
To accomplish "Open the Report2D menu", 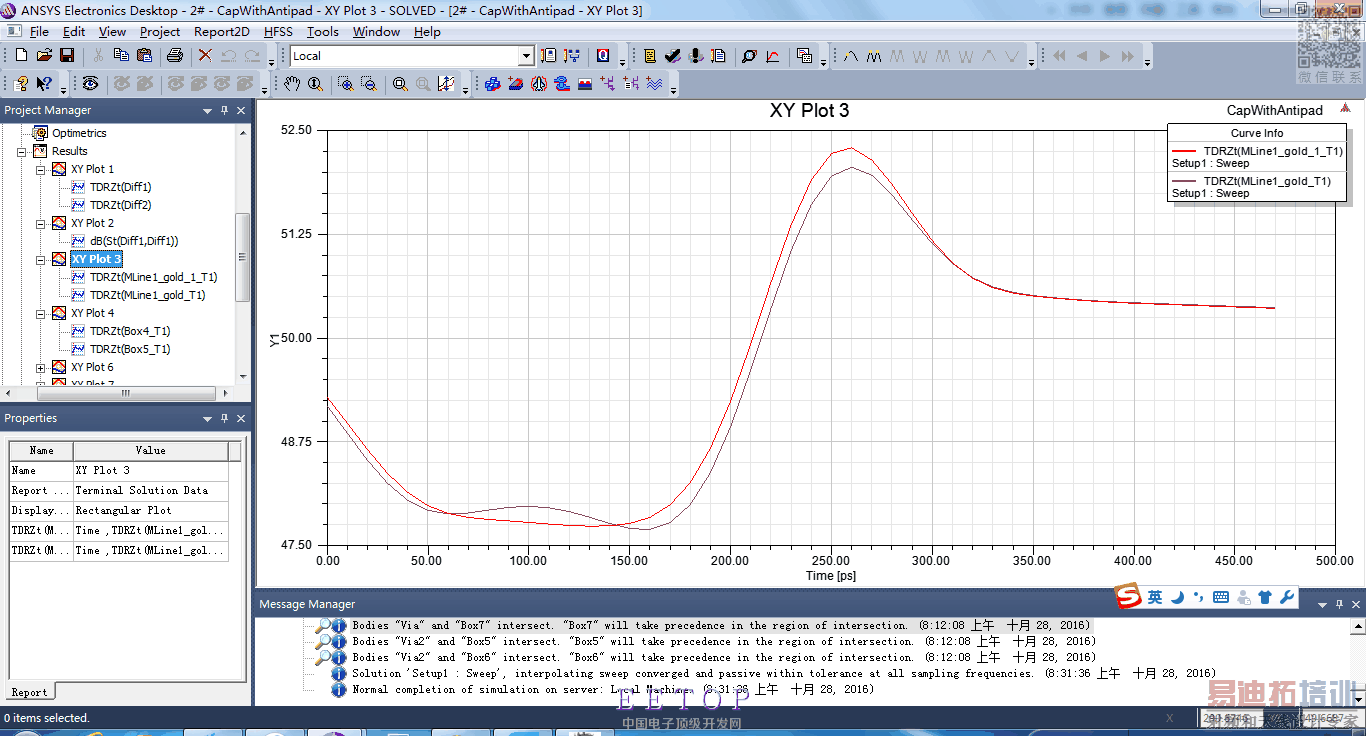I will [x=222, y=32].
